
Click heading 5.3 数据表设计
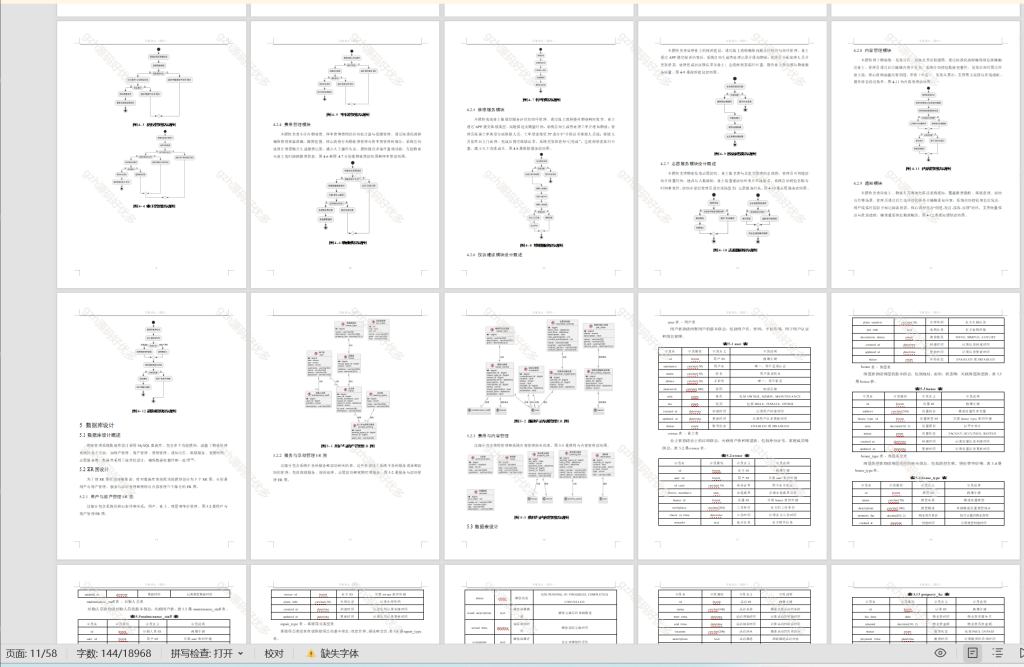click(x=482, y=527)
